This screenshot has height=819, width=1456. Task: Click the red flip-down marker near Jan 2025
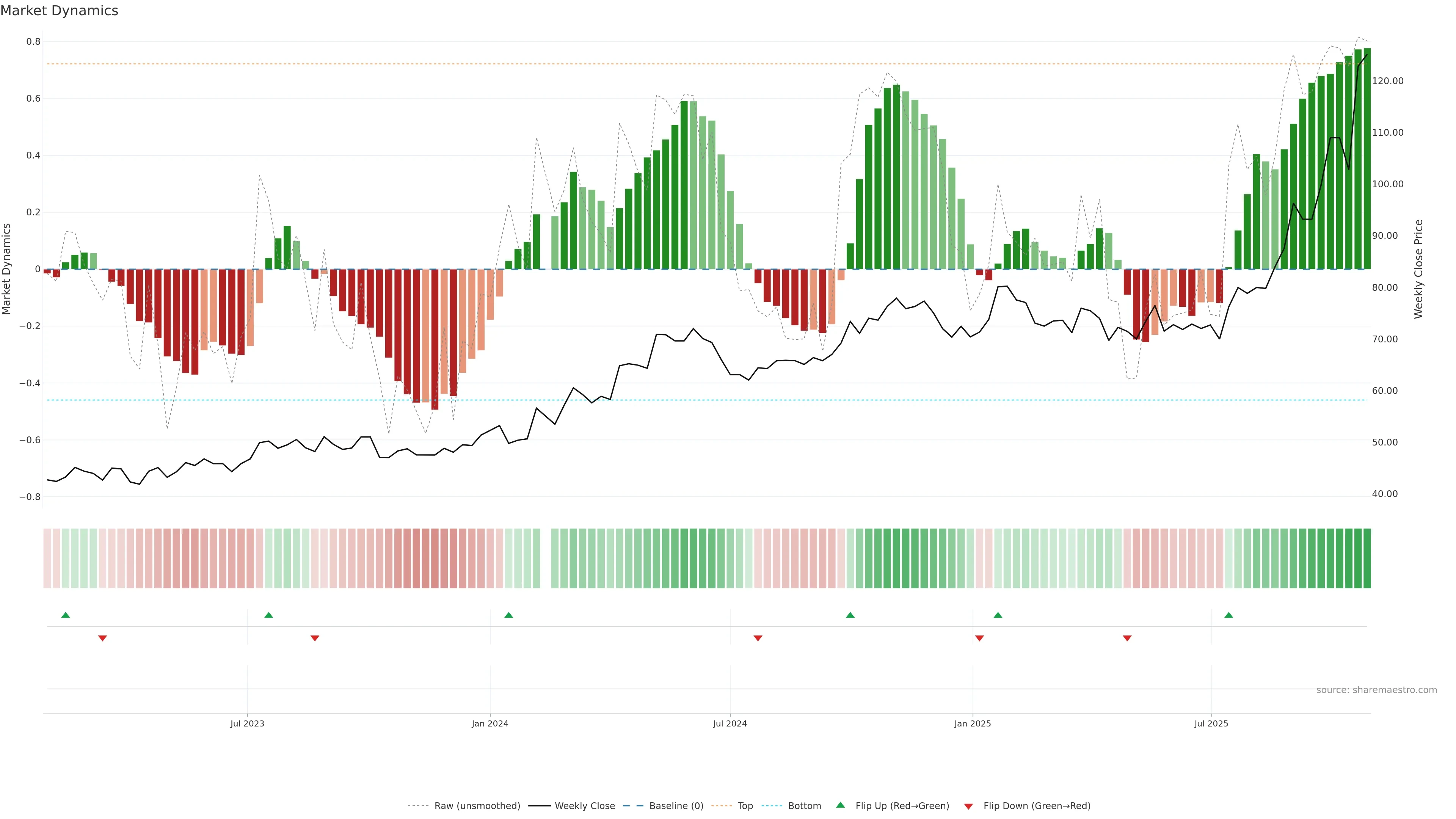979,638
